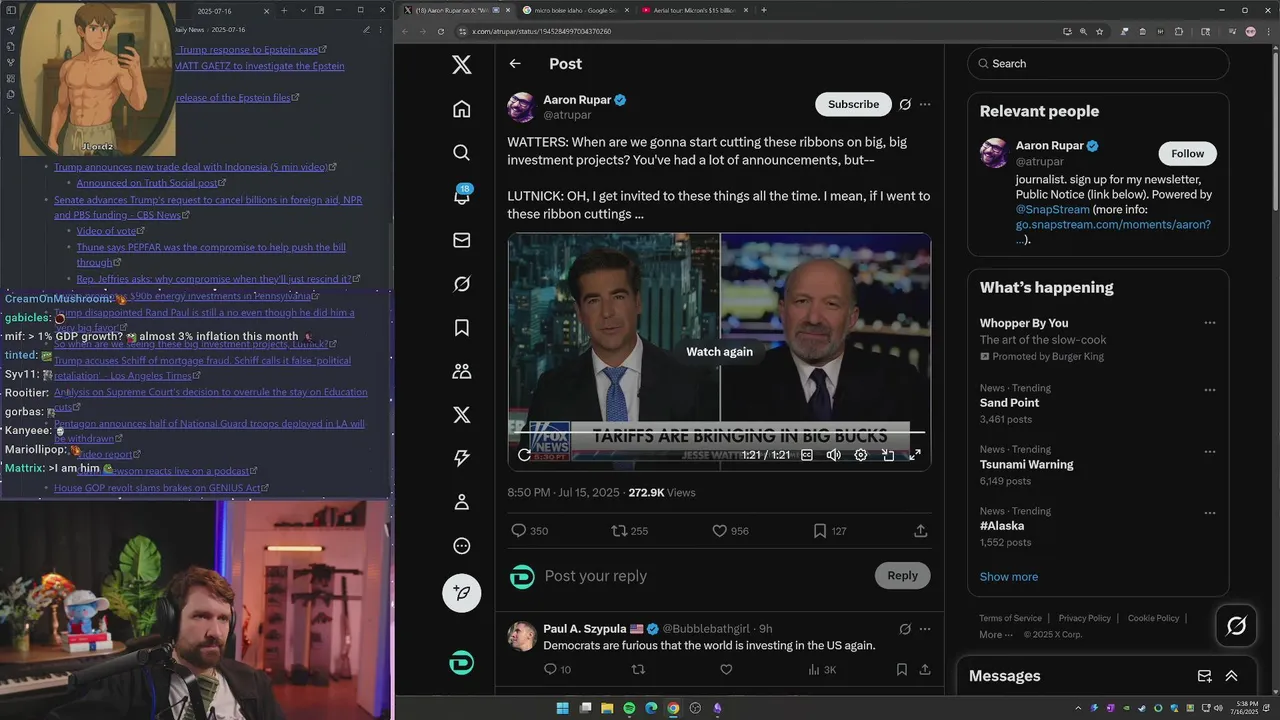This screenshot has width=1280, height=720.
Task: Bookmark Paul A. Szypula's reply
Action: click(x=901, y=670)
